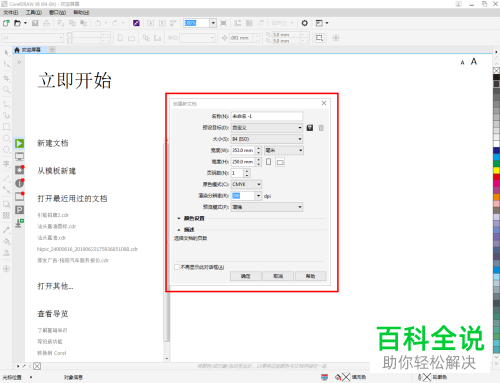Select the Get More download sidebar icon
Viewport: 500px width, 383px height.
tap(19, 223)
